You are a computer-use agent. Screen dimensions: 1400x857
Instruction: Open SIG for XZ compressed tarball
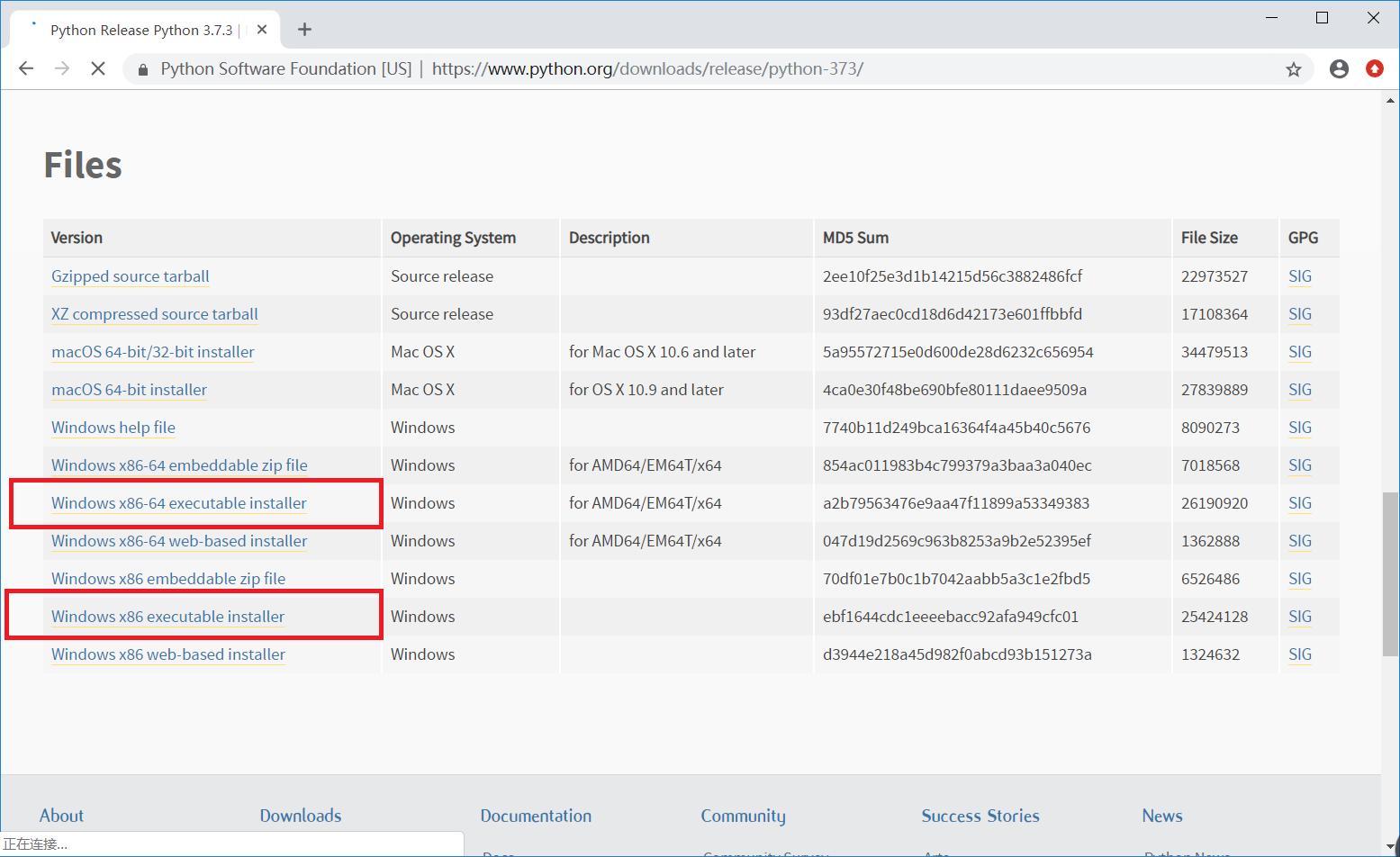1300,314
